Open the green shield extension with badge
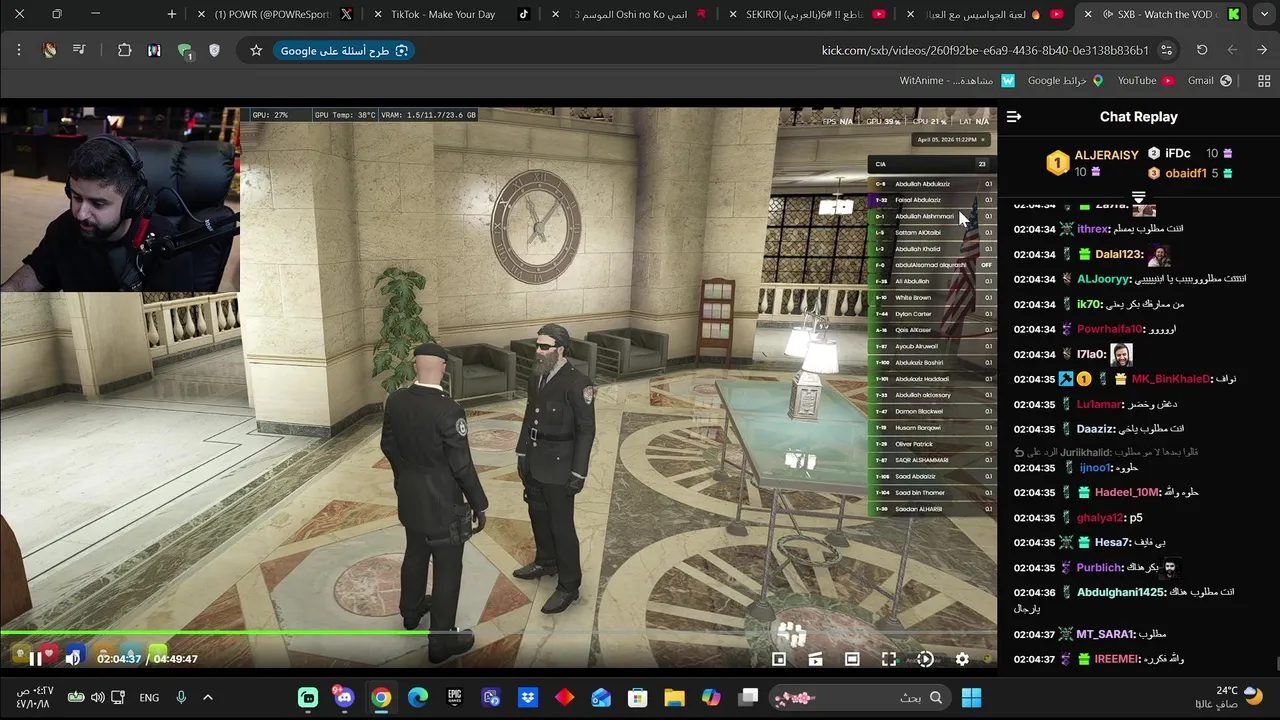This screenshot has height=720, width=1280. coord(185,51)
